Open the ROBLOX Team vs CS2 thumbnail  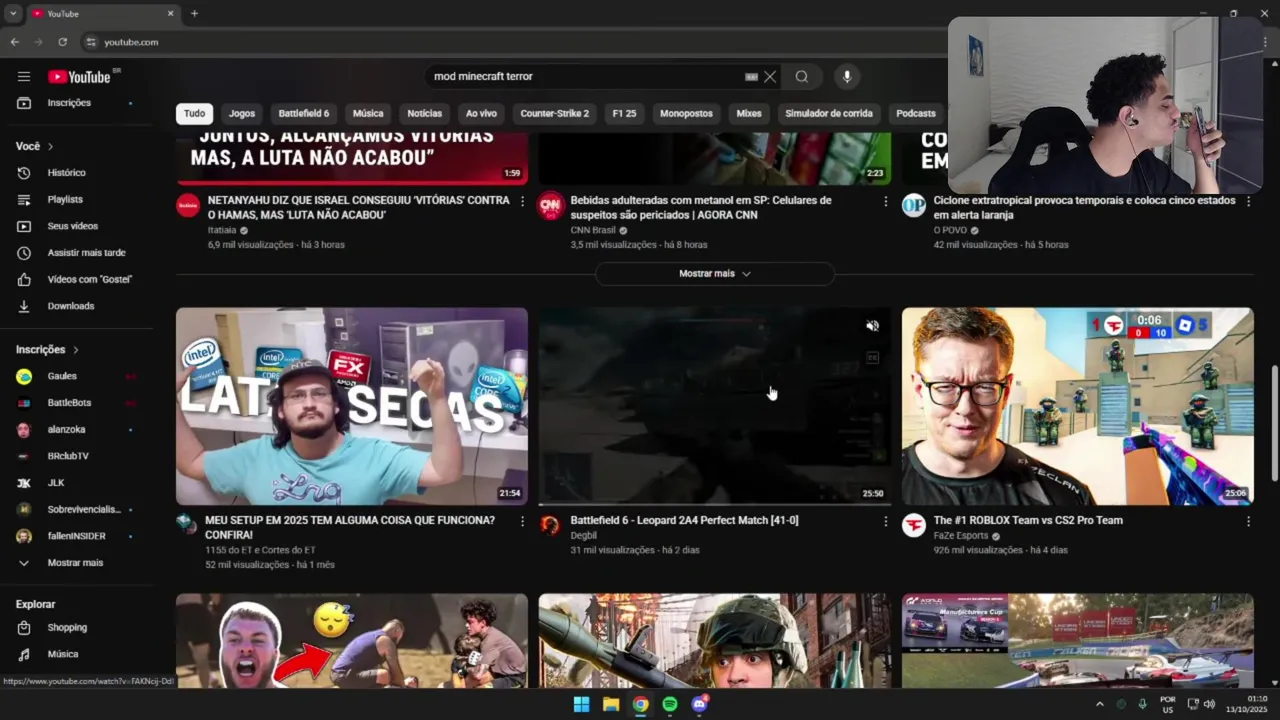1077,406
